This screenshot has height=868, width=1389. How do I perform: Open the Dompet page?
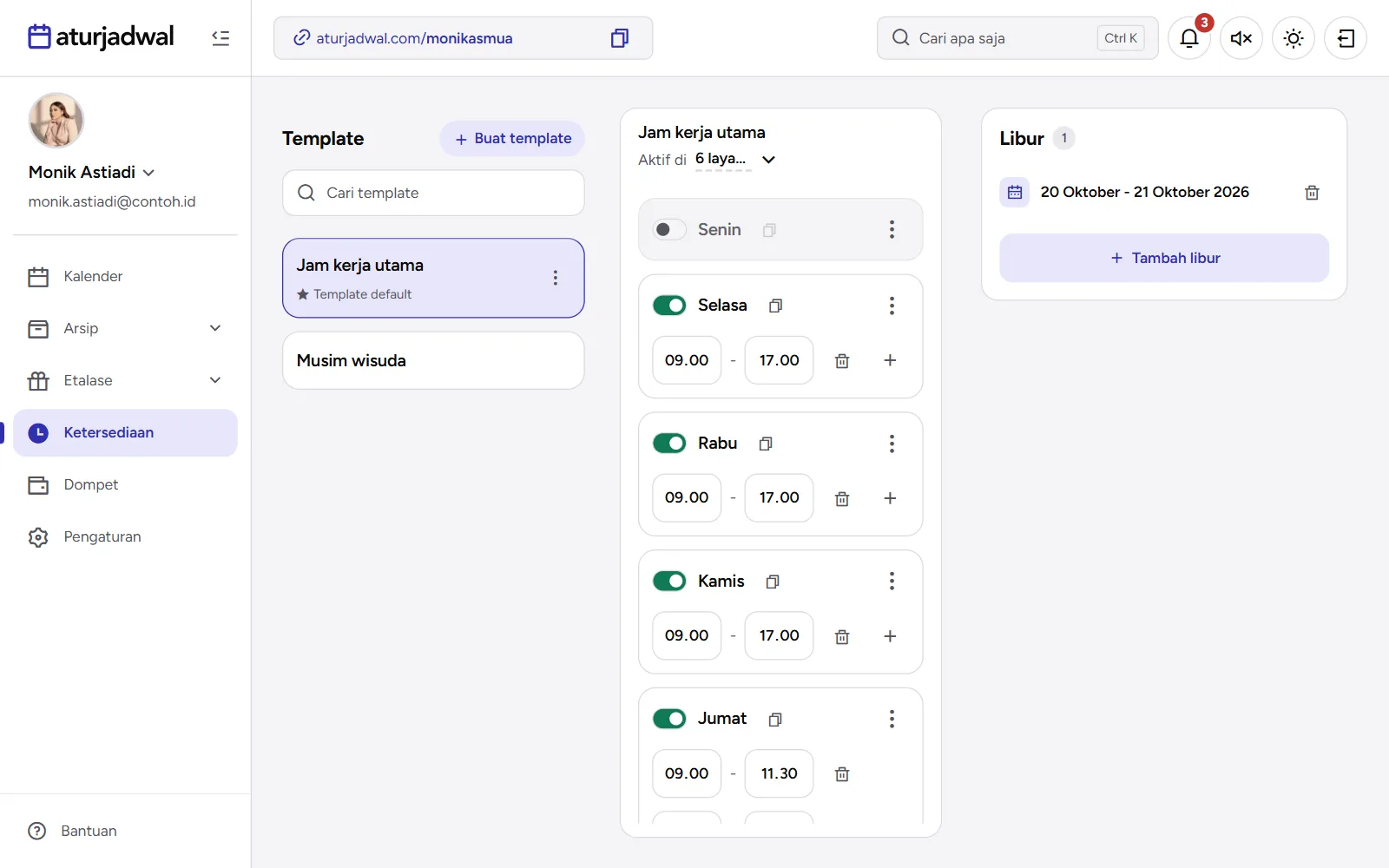tap(125, 484)
